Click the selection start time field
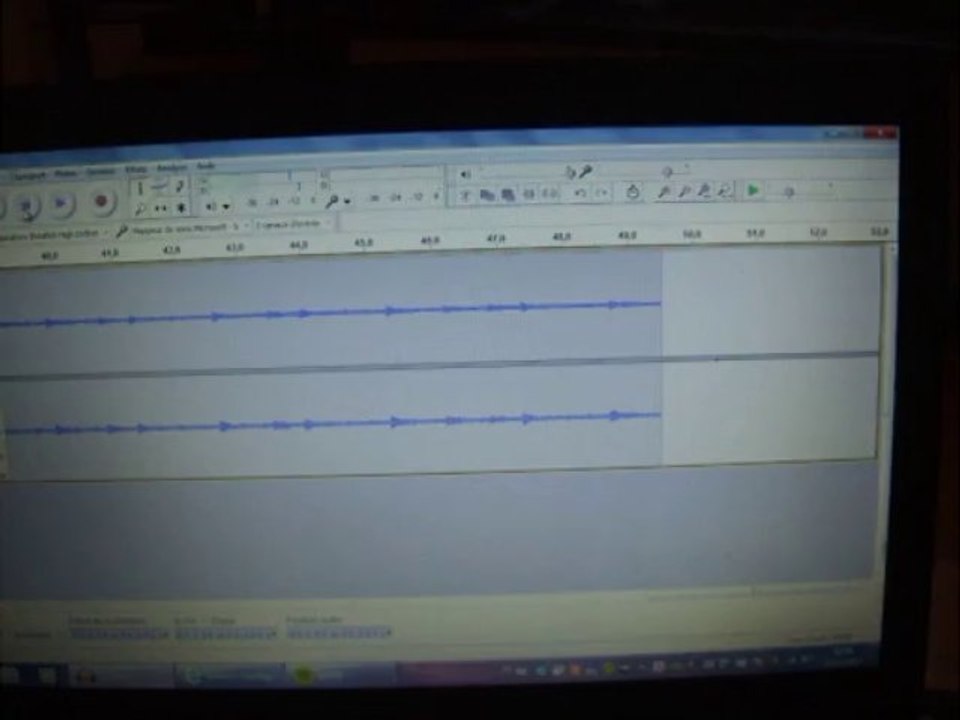The image size is (960, 720). [x=118, y=634]
